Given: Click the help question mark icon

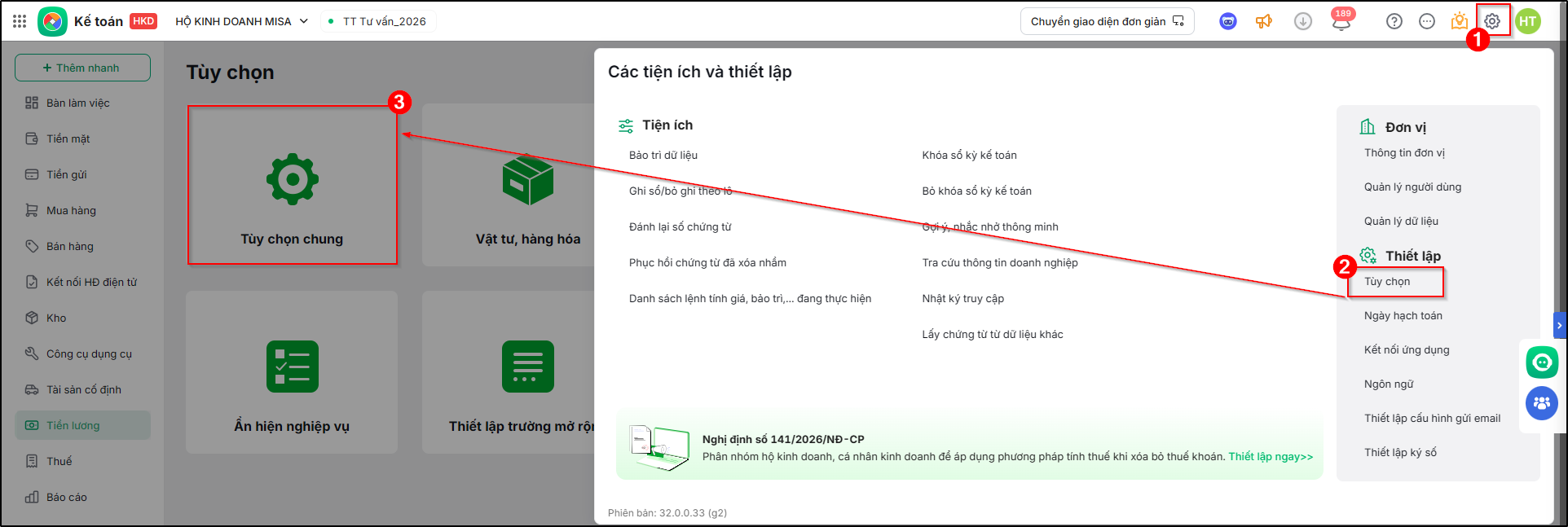Looking at the screenshot, I should (1394, 21).
